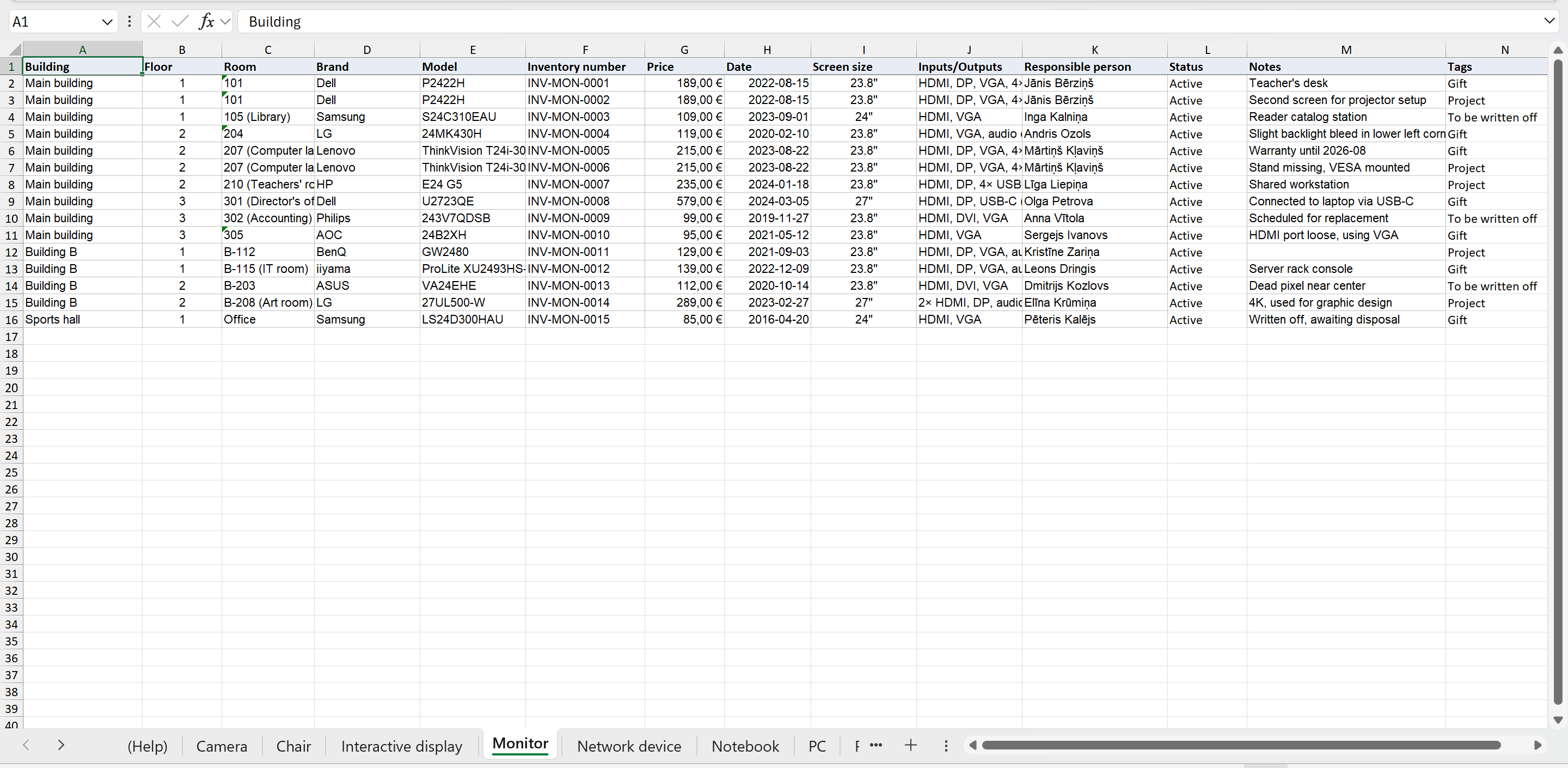Image resolution: width=1568 pixels, height=768 pixels.
Task: Open the Interactive display sheet tab
Action: coord(402,746)
